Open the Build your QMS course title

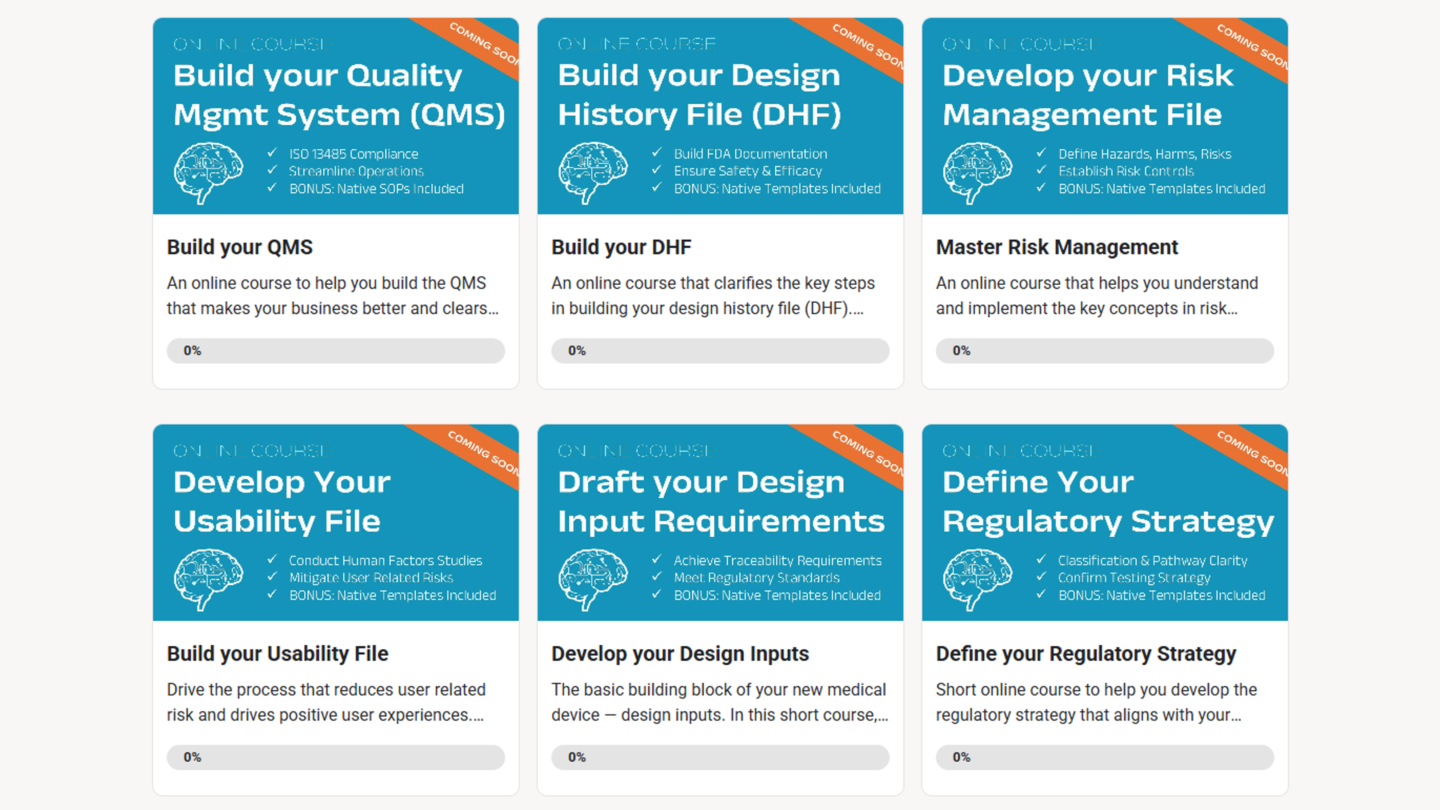240,247
